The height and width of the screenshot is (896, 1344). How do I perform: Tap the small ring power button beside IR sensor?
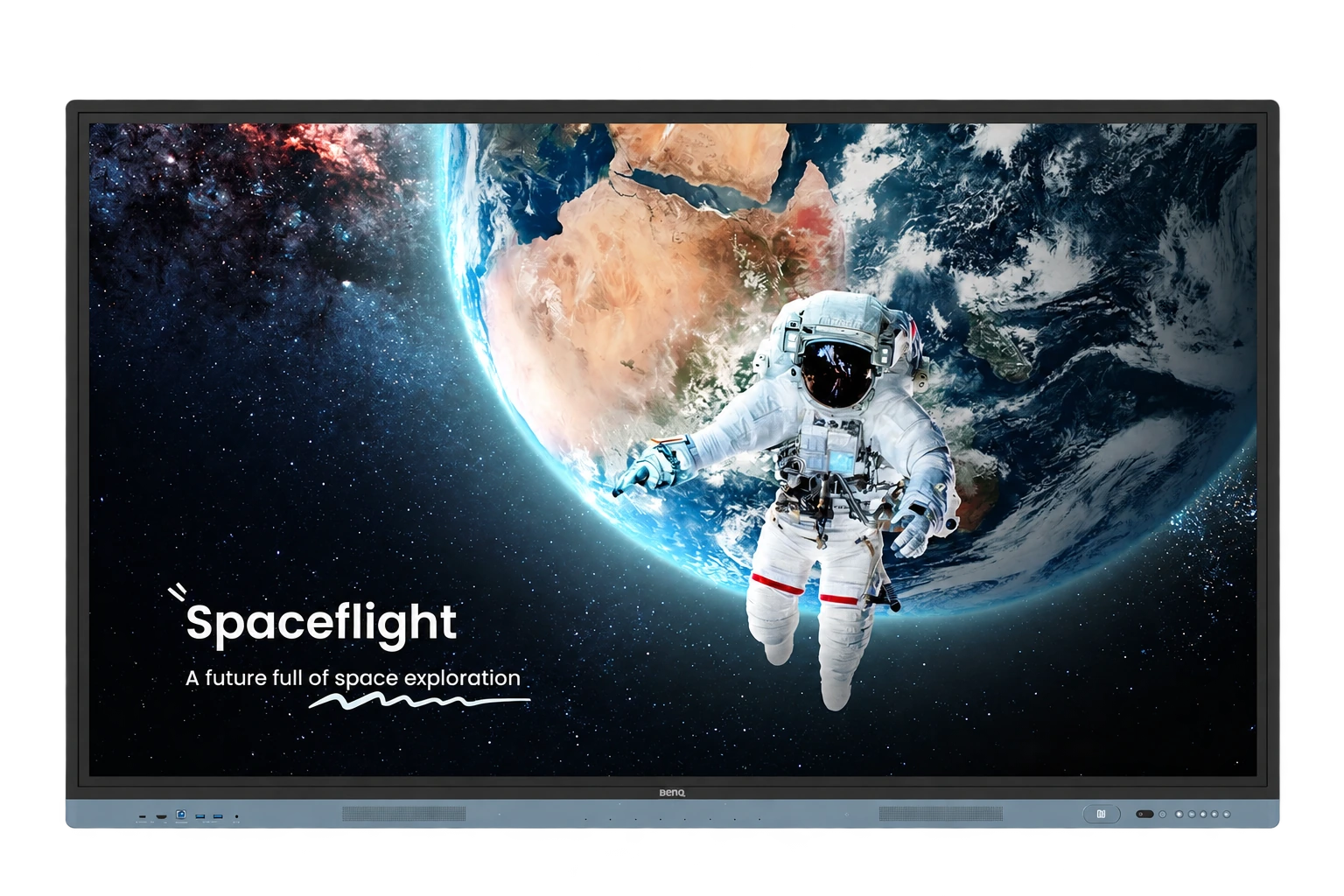click(1162, 815)
